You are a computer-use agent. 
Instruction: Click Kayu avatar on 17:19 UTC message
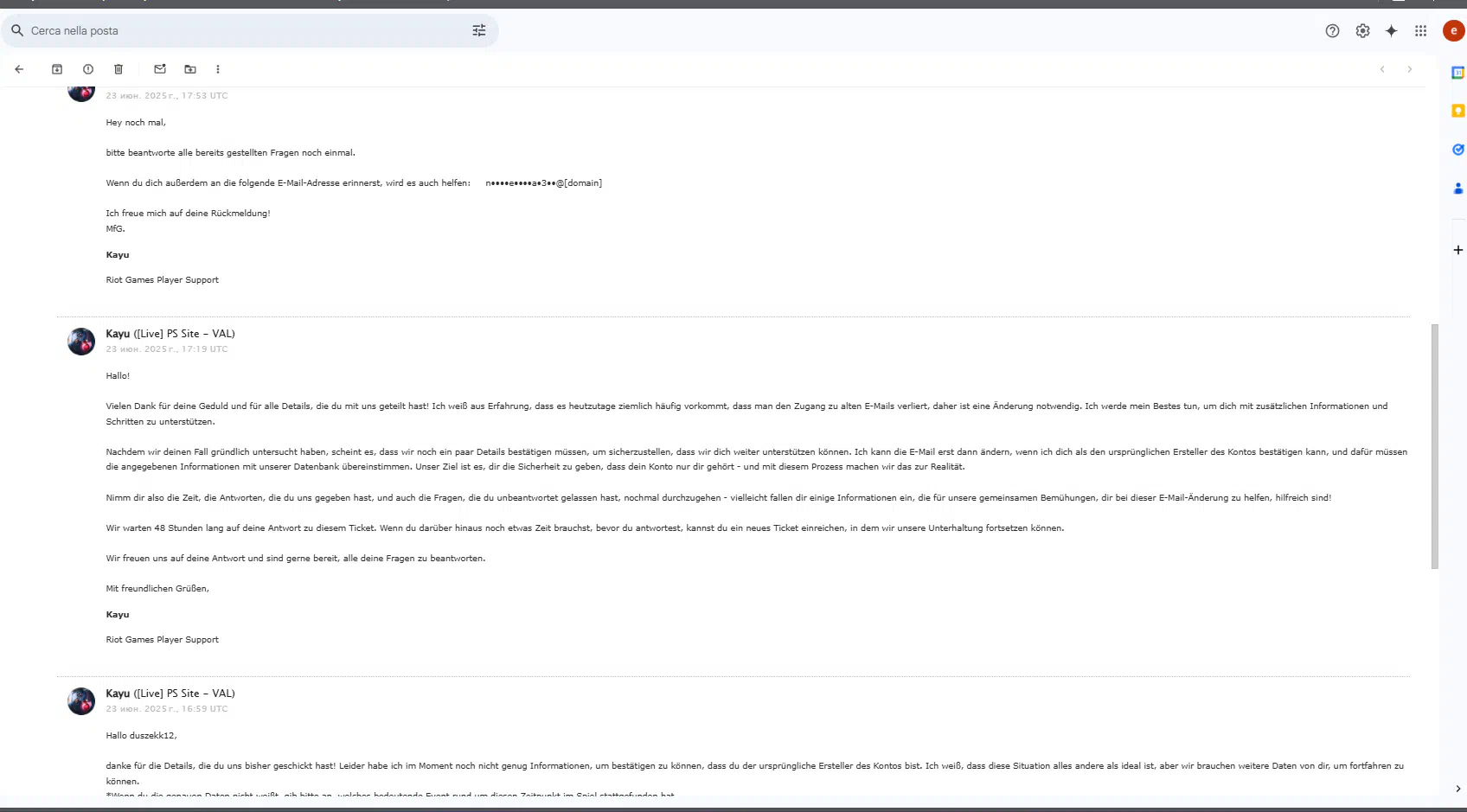tap(81, 342)
